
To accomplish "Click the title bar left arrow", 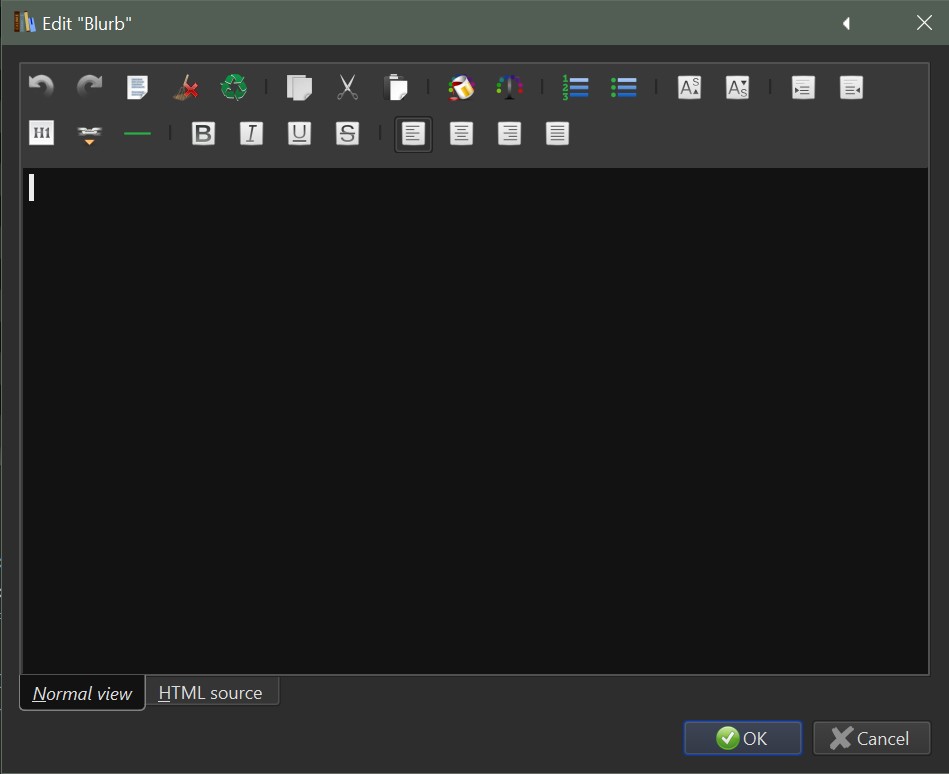I will [846, 24].
